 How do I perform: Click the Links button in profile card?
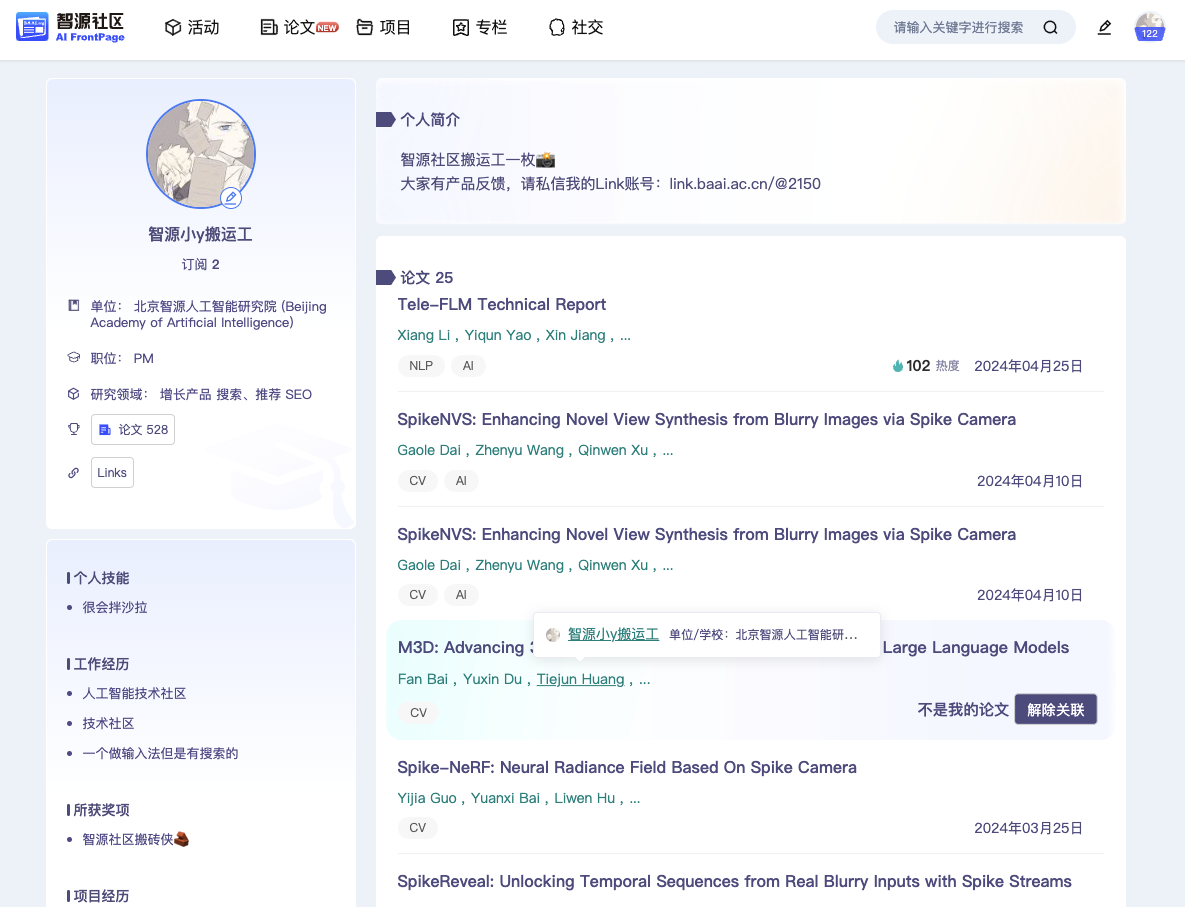112,473
